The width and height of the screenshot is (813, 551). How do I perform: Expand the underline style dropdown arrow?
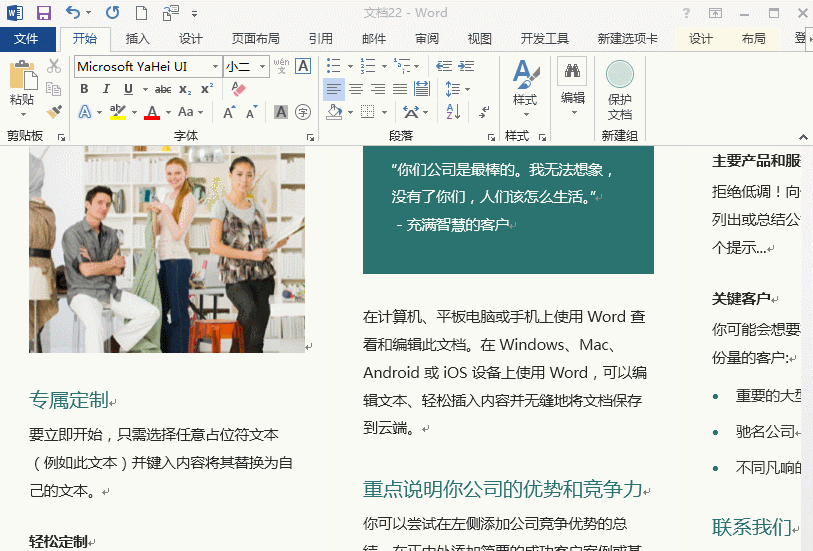coord(145,90)
